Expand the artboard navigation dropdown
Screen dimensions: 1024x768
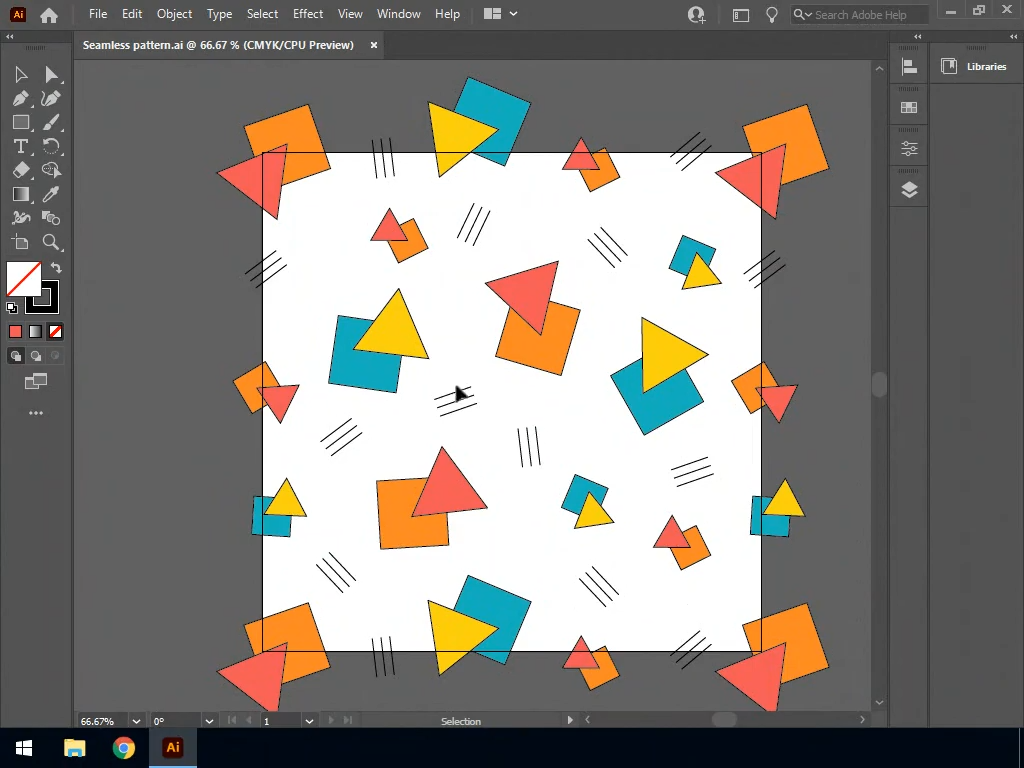point(309,721)
